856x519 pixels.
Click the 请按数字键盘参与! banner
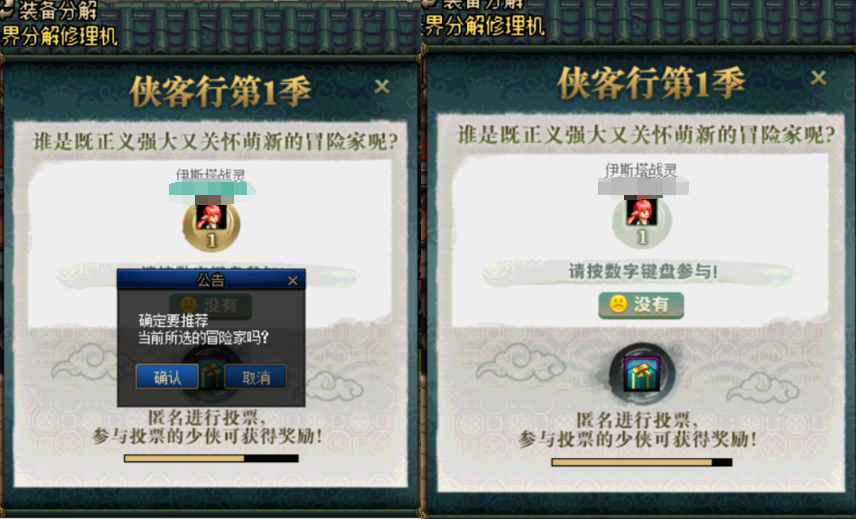point(642,271)
